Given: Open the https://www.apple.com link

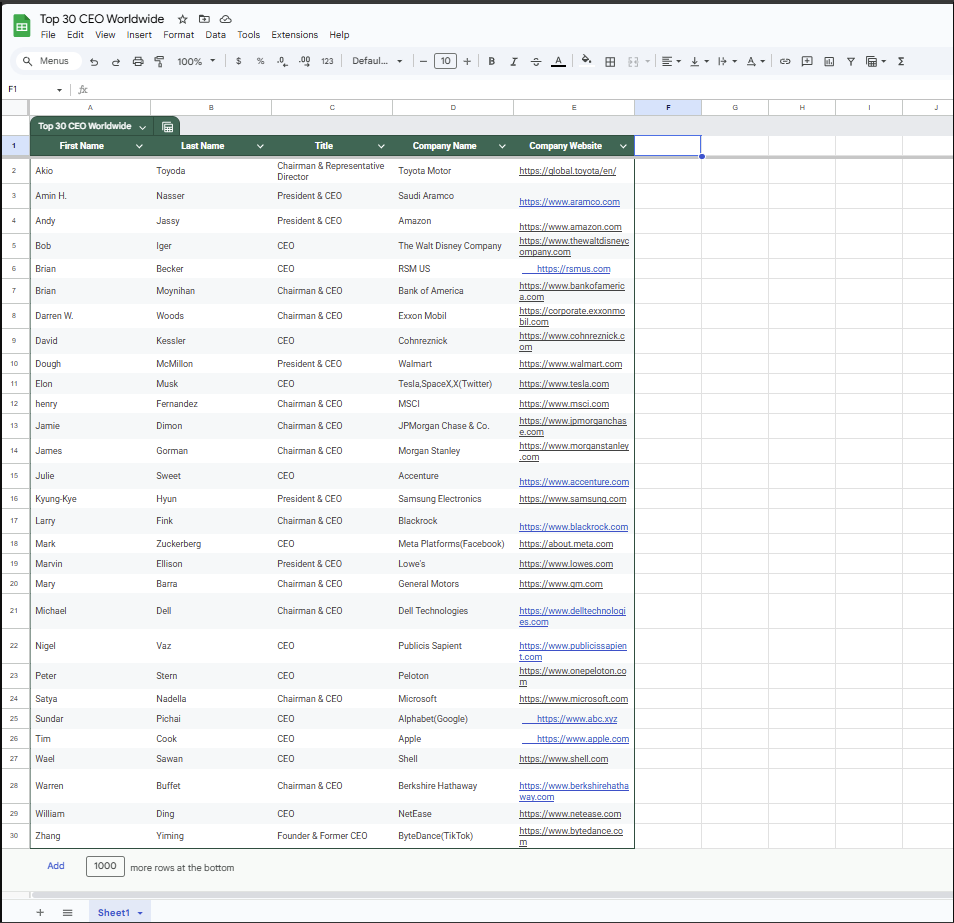Looking at the screenshot, I should click(583, 739).
